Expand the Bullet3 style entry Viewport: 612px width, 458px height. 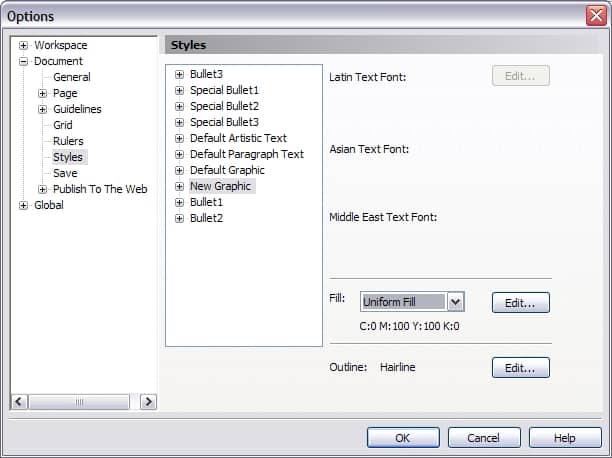[x=180, y=74]
